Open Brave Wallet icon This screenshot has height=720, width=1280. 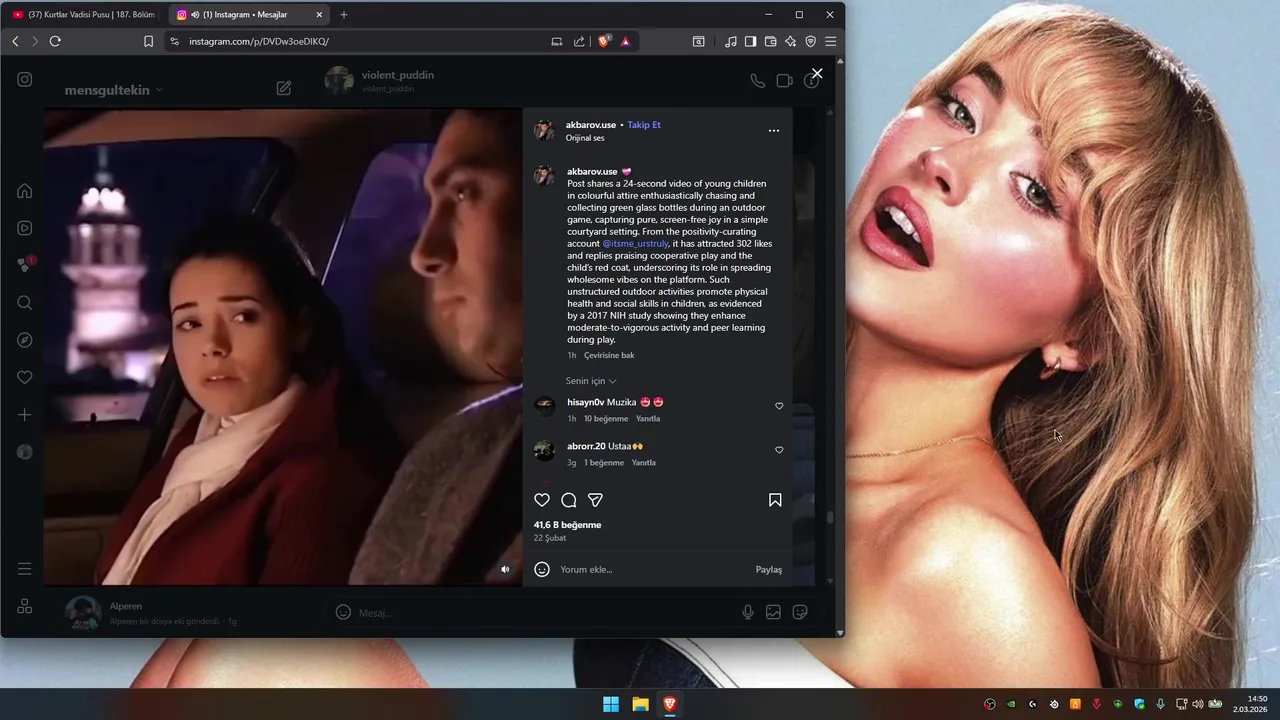point(770,41)
